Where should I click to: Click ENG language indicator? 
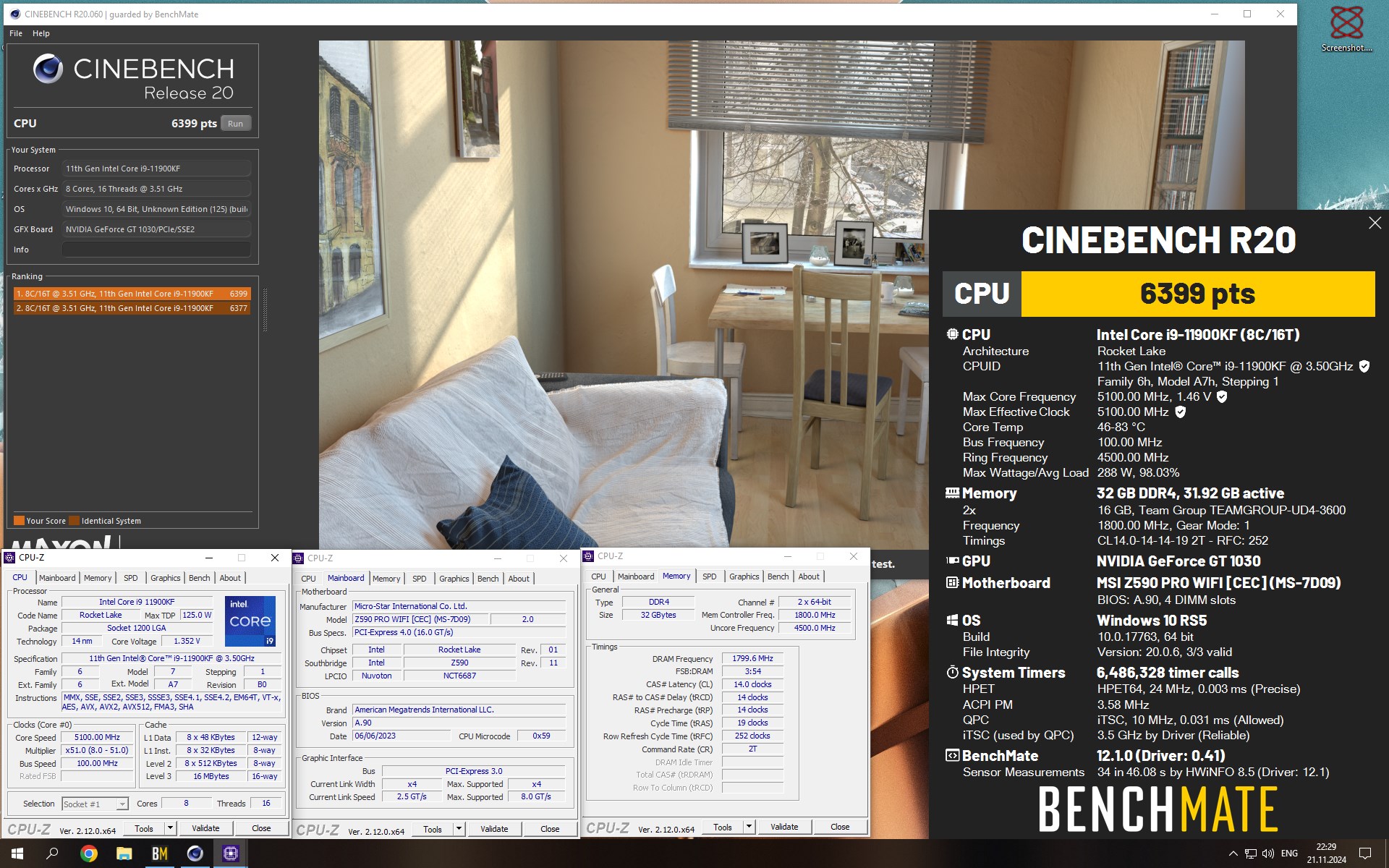[x=1289, y=854]
